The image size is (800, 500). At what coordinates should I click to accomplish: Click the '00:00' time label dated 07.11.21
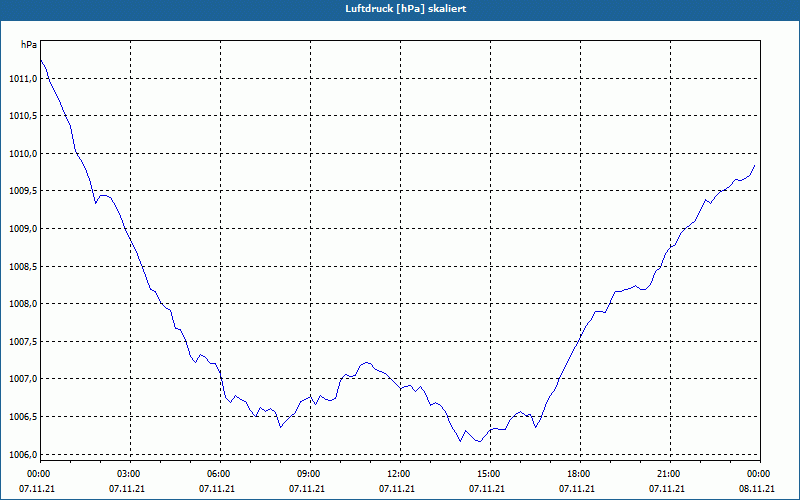tap(38, 474)
